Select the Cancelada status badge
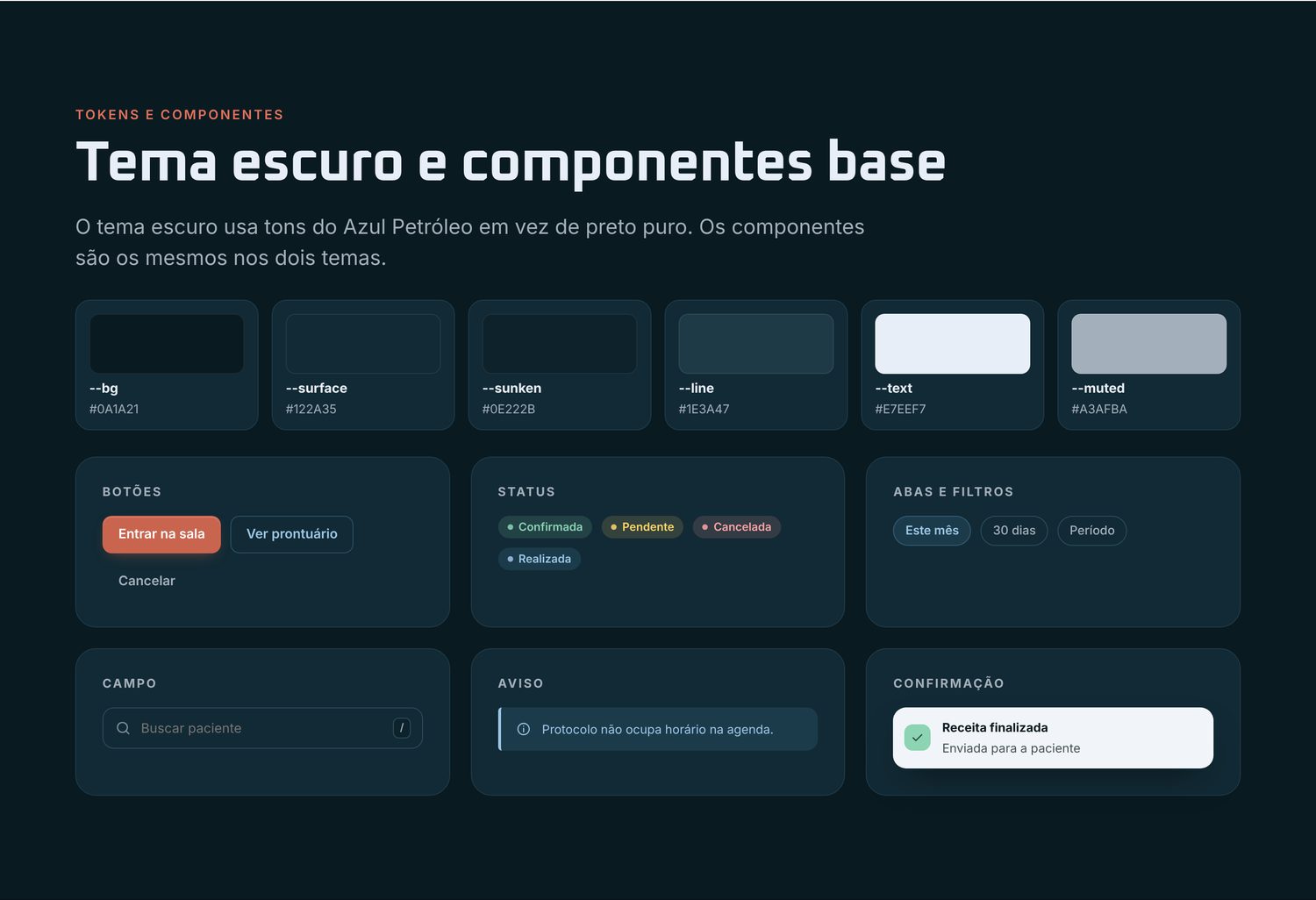 (737, 527)
